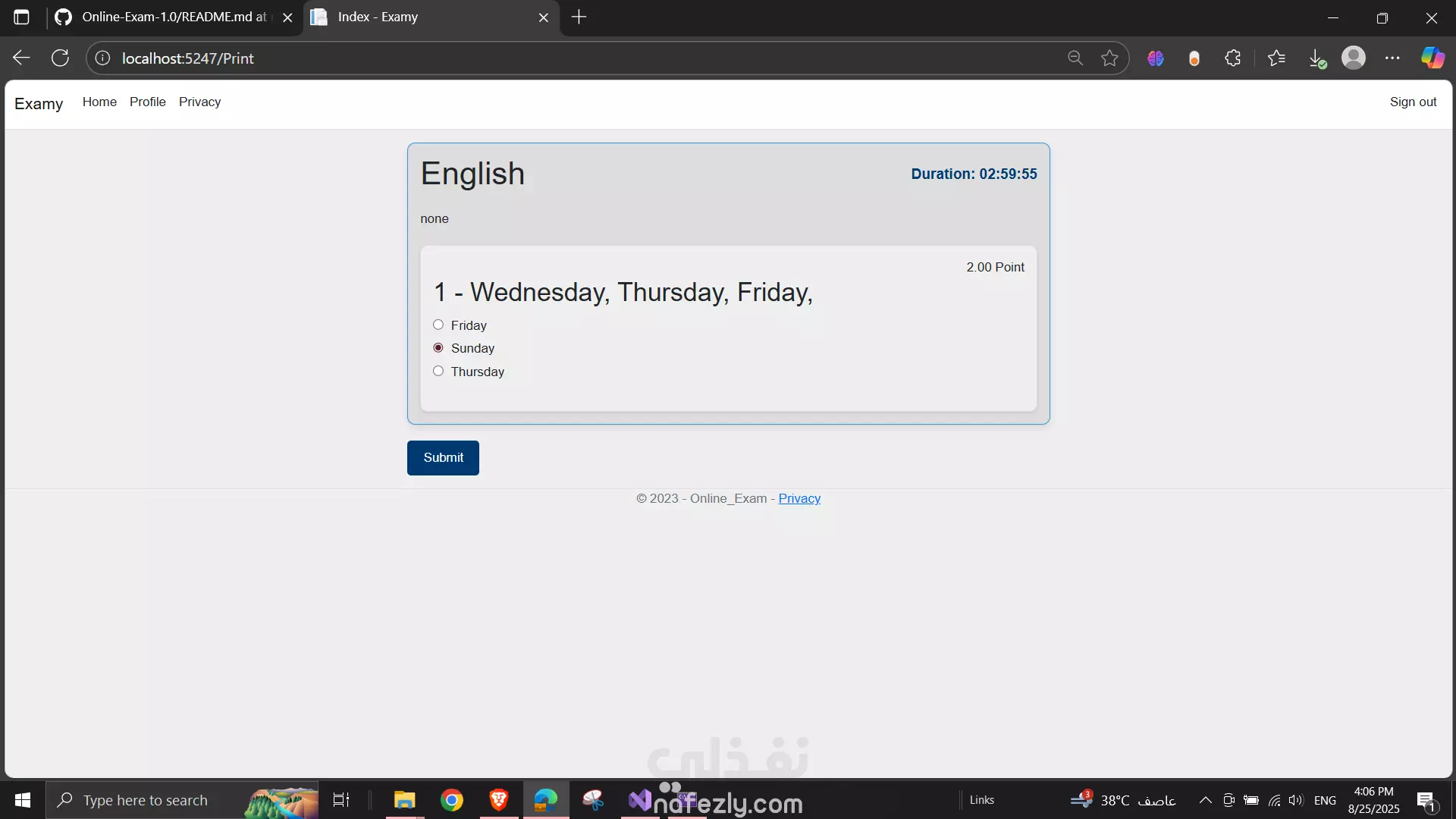Open the weather widget showing 38°C

pyautogui.click(x=1123, y=800)
